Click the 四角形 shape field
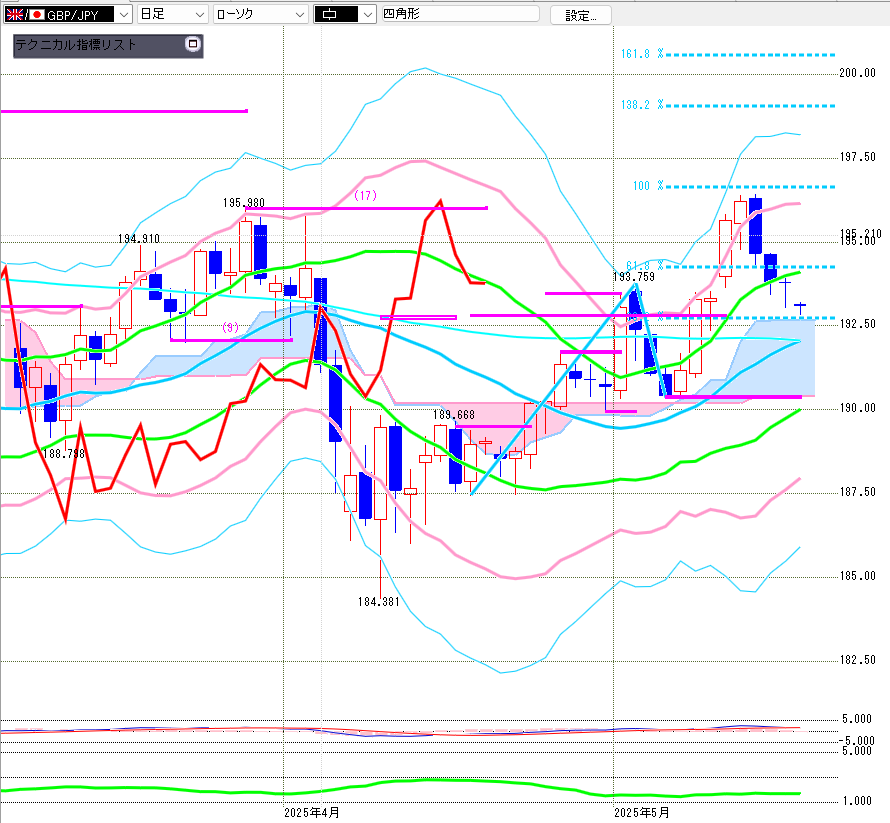890x823 pixels. [x=460, y=14]
